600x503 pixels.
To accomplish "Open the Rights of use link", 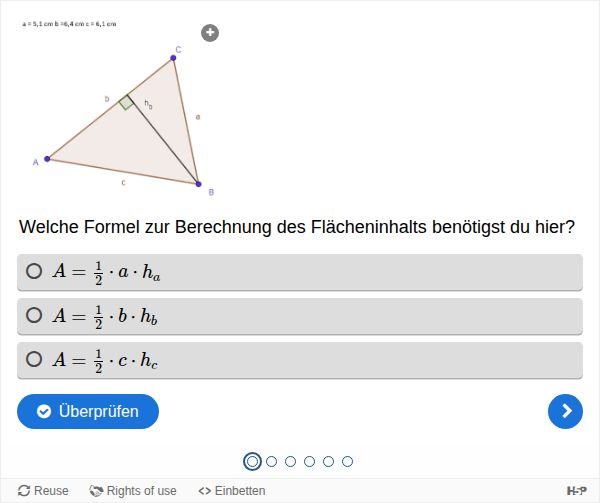I will coord(141,491).
